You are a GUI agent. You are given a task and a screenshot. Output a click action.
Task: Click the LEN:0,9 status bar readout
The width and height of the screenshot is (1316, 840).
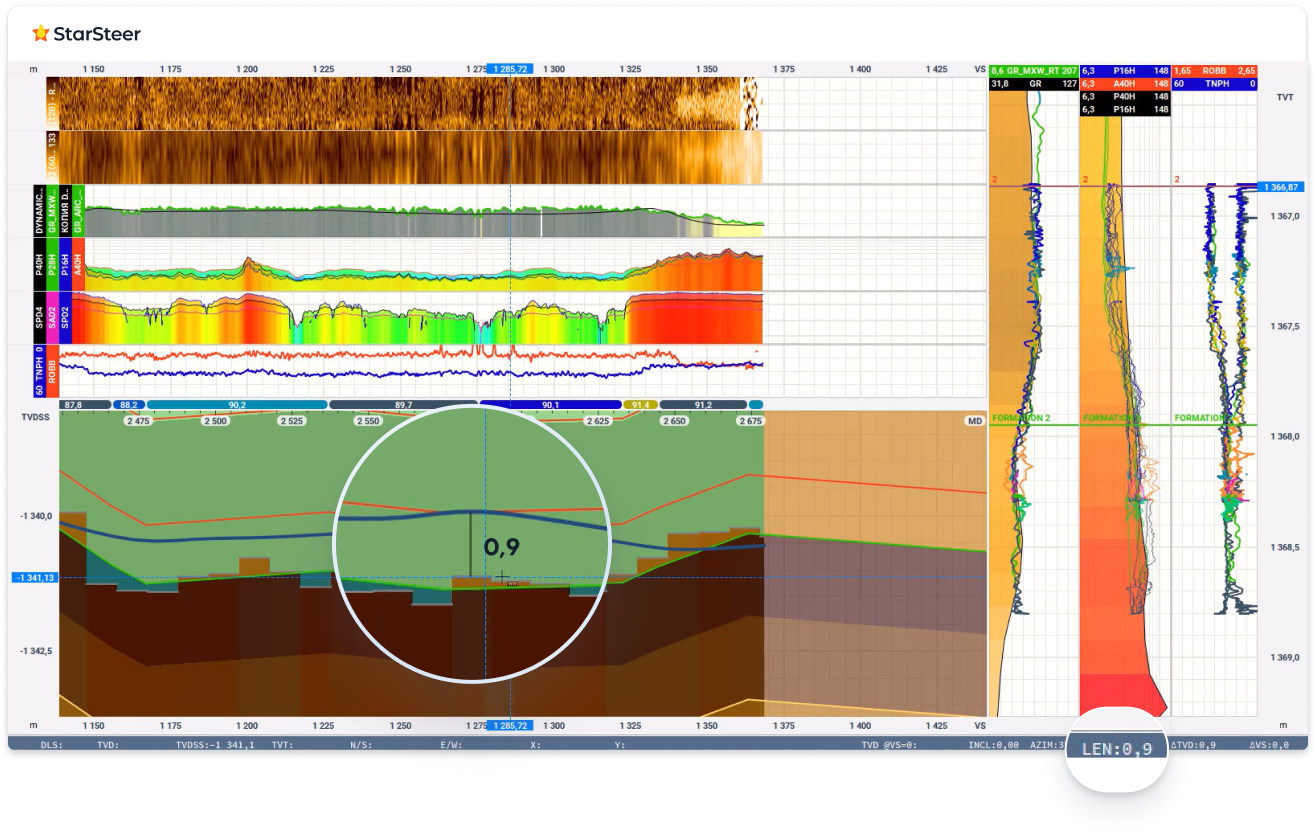tap(1116, 748)
